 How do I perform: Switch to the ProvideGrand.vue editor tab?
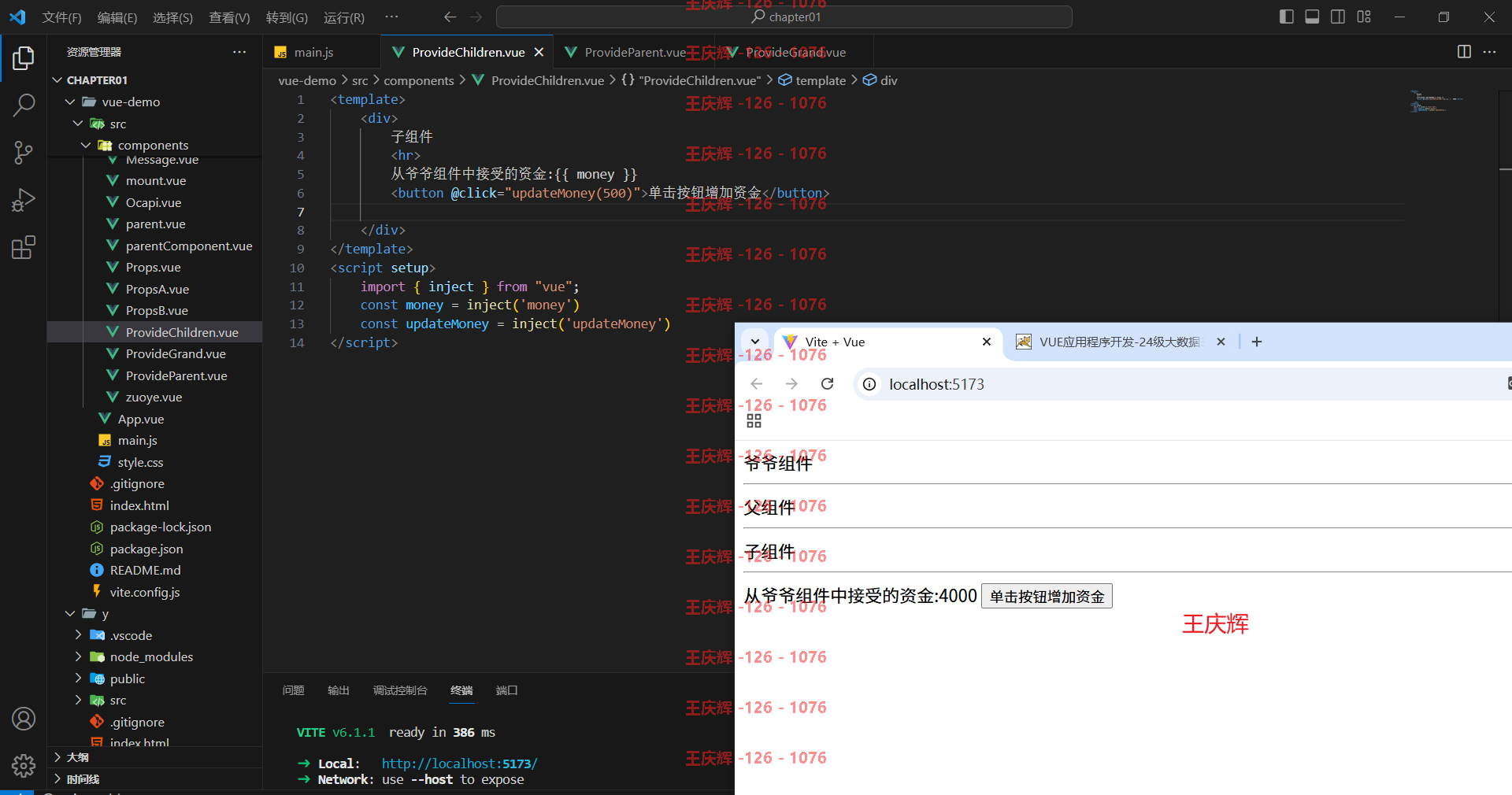pyautogui.click(x=793, y=52)
